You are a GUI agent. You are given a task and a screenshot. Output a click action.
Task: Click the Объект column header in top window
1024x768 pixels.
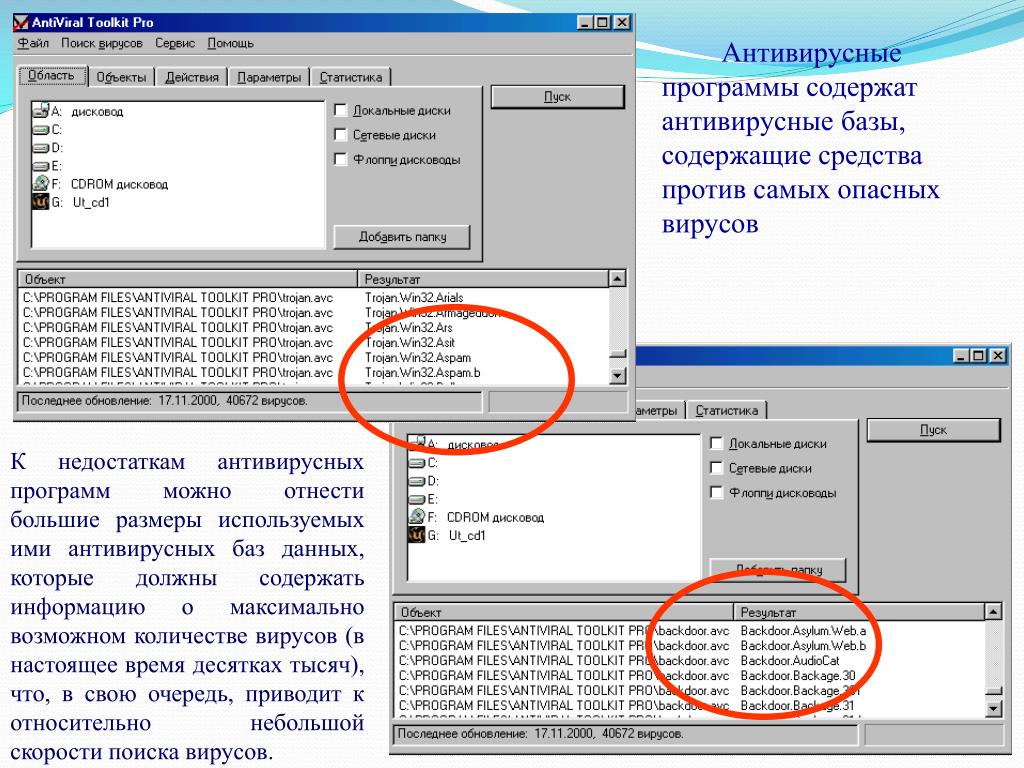188,280
